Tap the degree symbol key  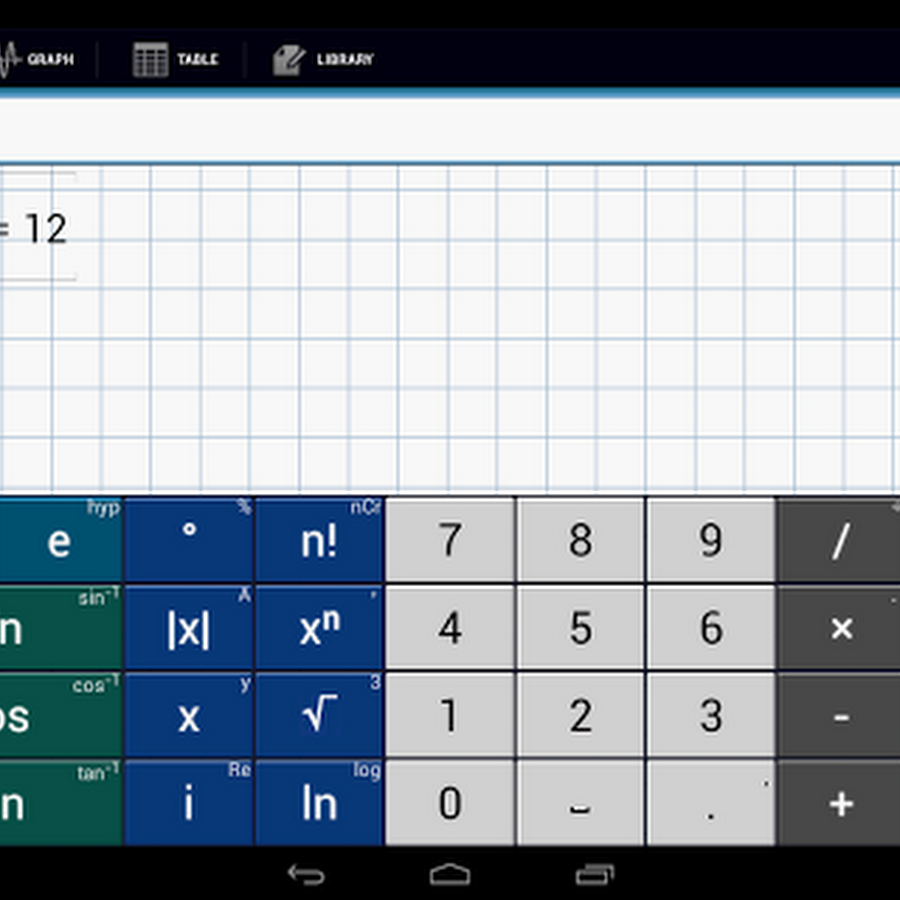pyautogui.click(x=189, y=541)
